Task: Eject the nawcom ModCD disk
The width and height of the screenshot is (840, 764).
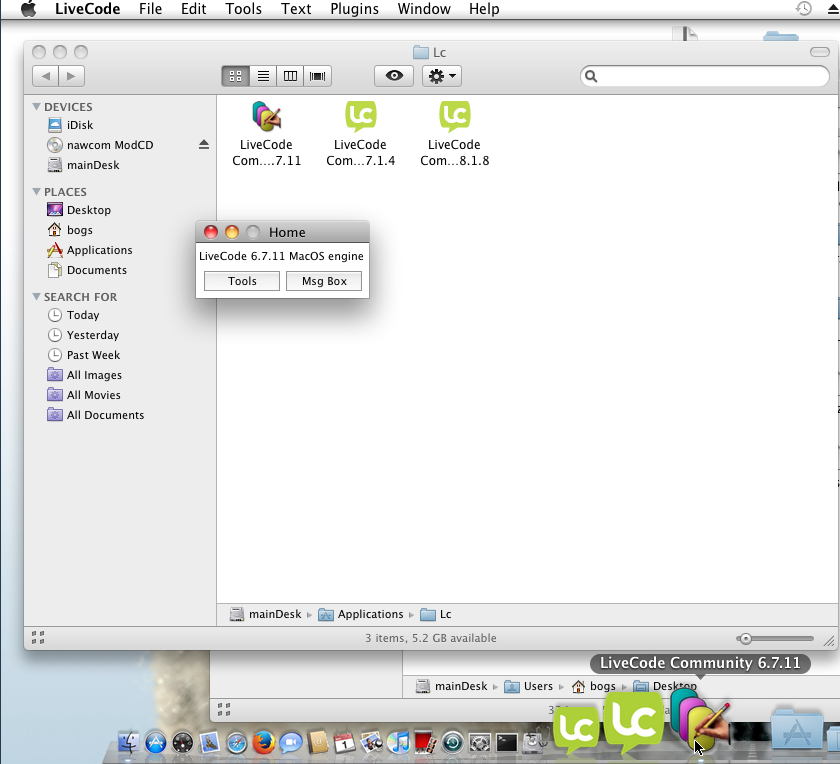Action: pyautogui.click(x=204, y=145)
